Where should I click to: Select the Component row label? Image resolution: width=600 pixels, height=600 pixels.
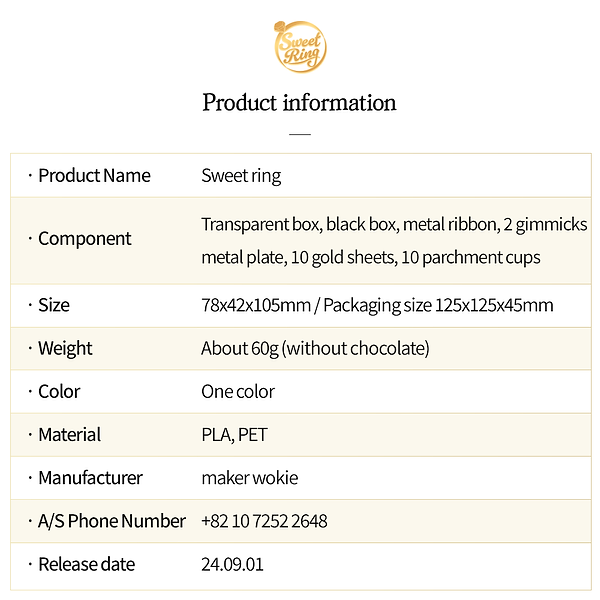(x=84, y=239)
